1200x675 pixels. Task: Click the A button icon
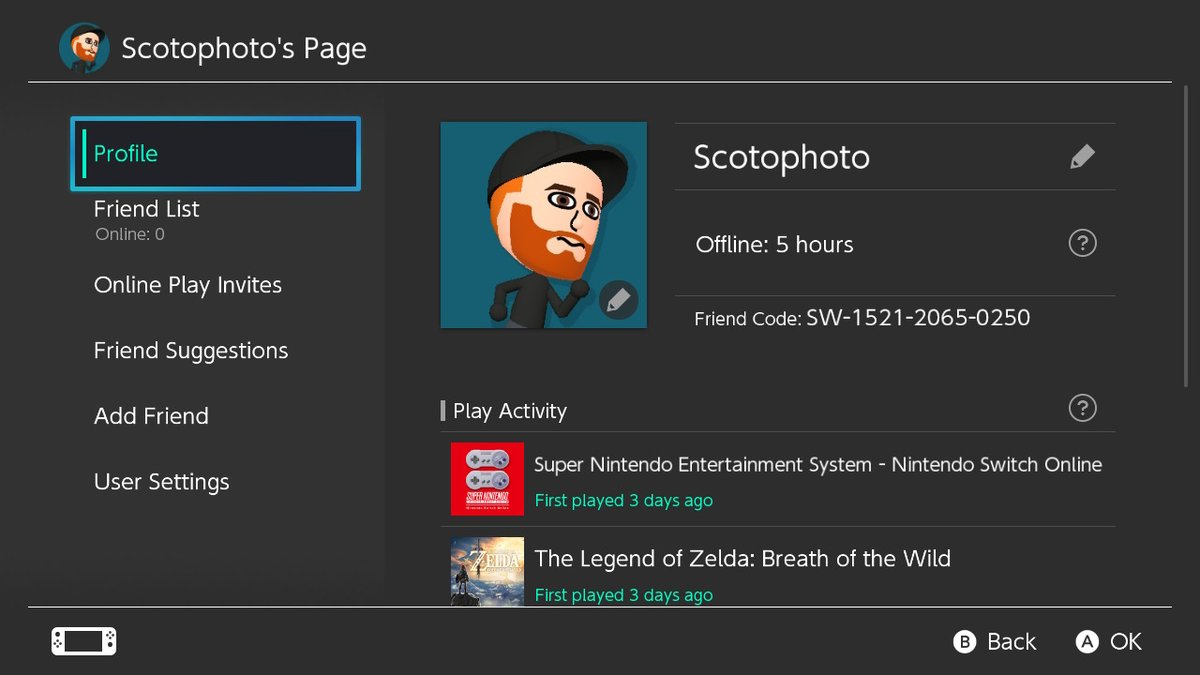coord(1087,642)
